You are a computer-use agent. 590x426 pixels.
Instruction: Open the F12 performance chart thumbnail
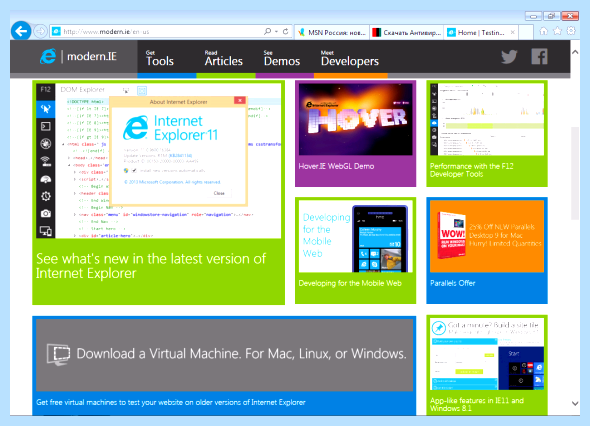(x=487, y=119)
